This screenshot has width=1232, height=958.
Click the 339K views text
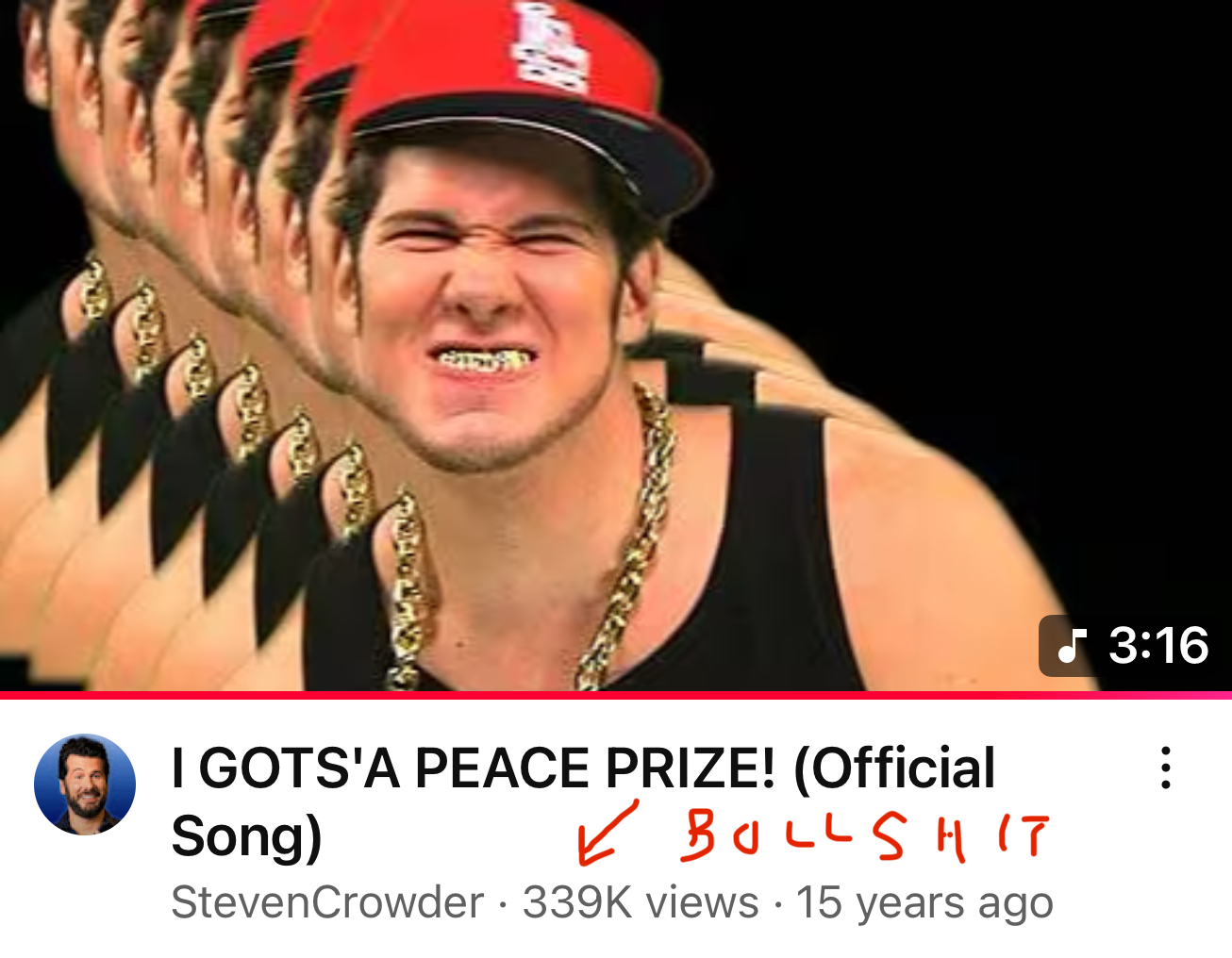(x=641, y=902)
